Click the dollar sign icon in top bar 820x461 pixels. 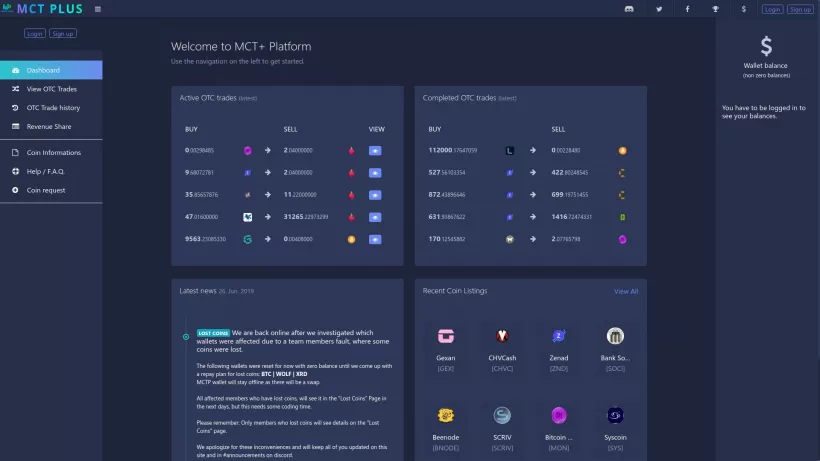point(743,9)
